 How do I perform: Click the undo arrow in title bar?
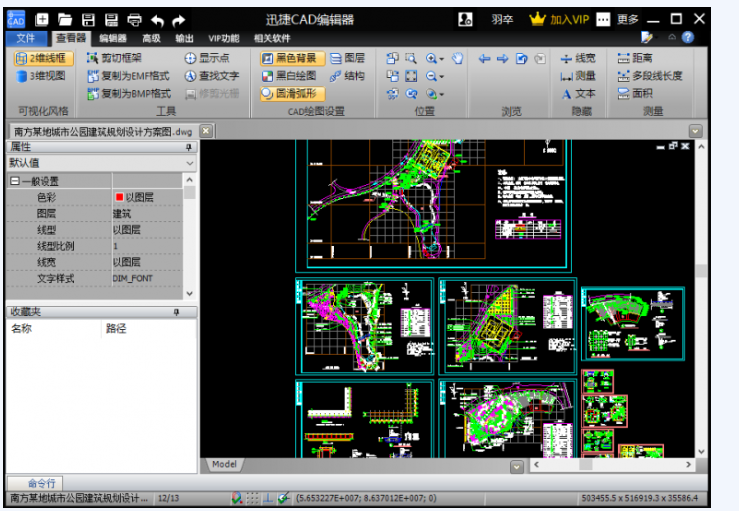158,19
